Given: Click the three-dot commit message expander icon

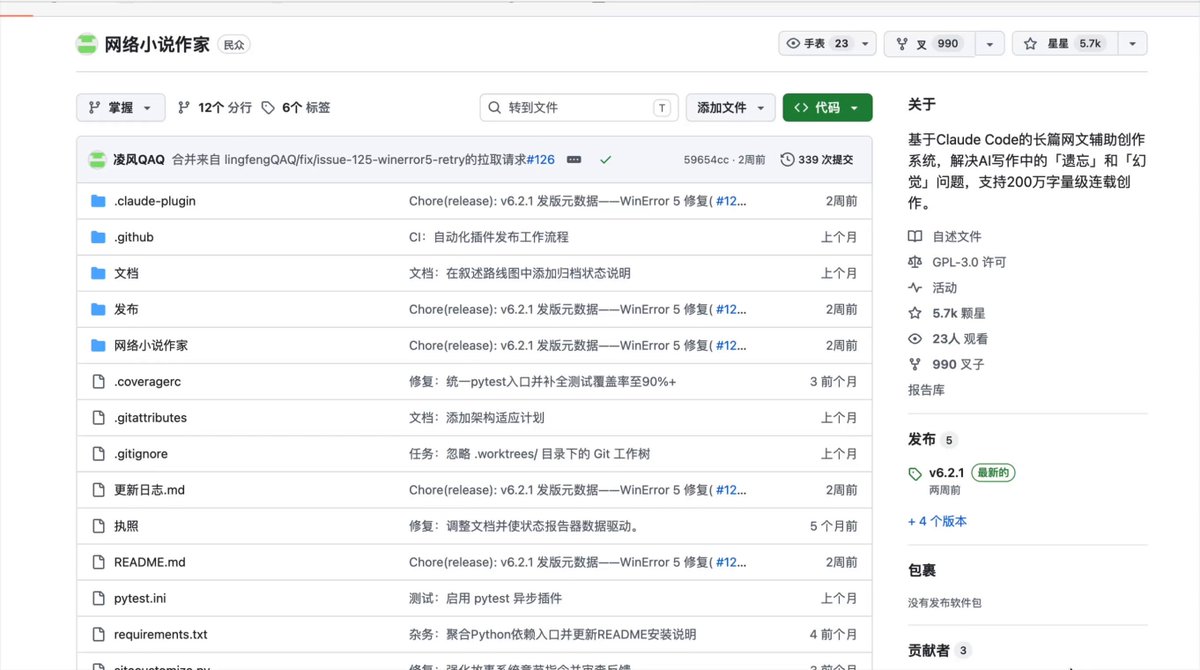Looking at the screenshot, I should pyautogui.click(x=574, y=160).
